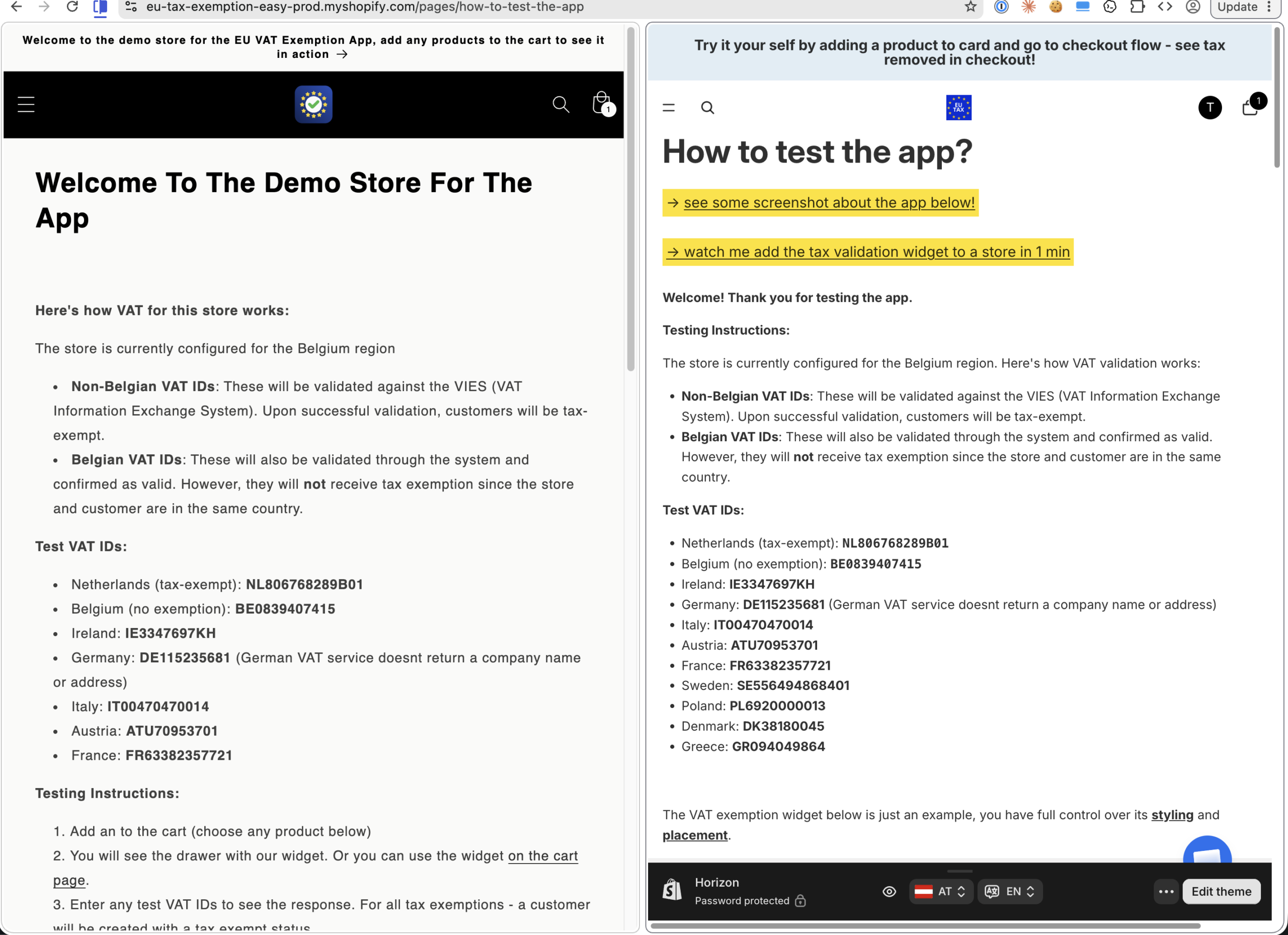
Task: Click the Shopify logo in preview bar
Action: (672, 890)
